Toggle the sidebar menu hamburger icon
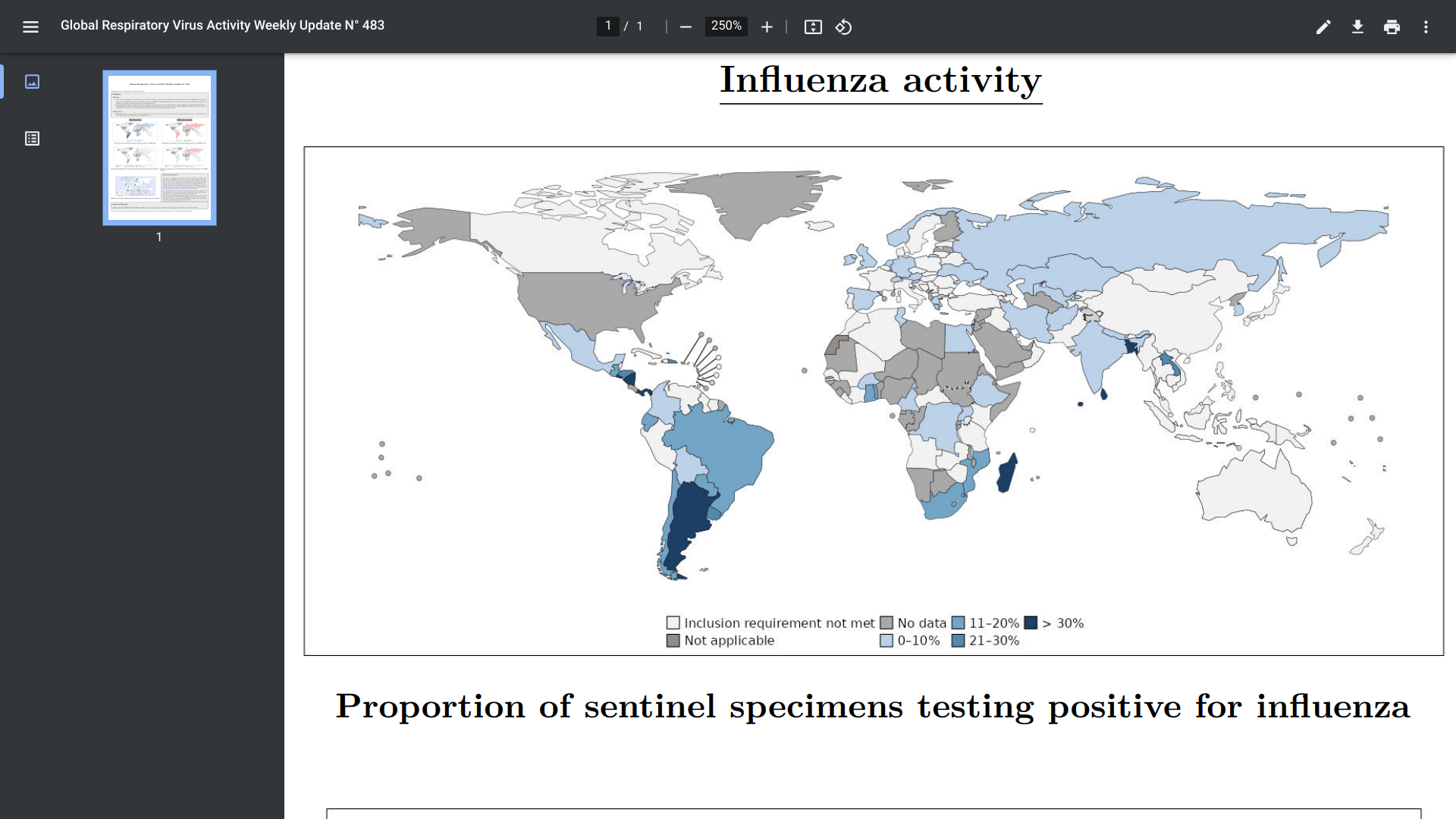 coord(30,27)
